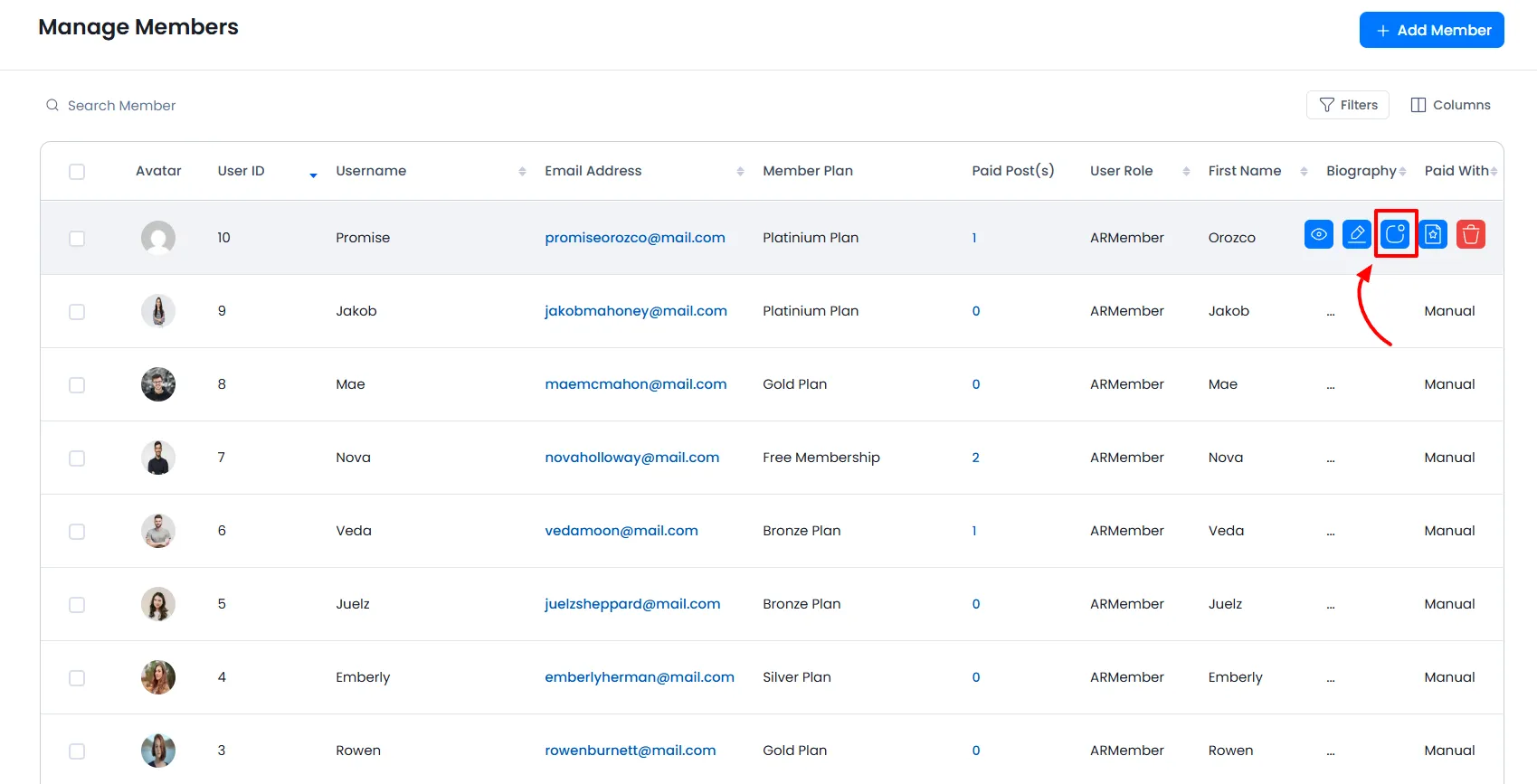
Task: Sort the Email Address column
Action: [x=740, y=172]
